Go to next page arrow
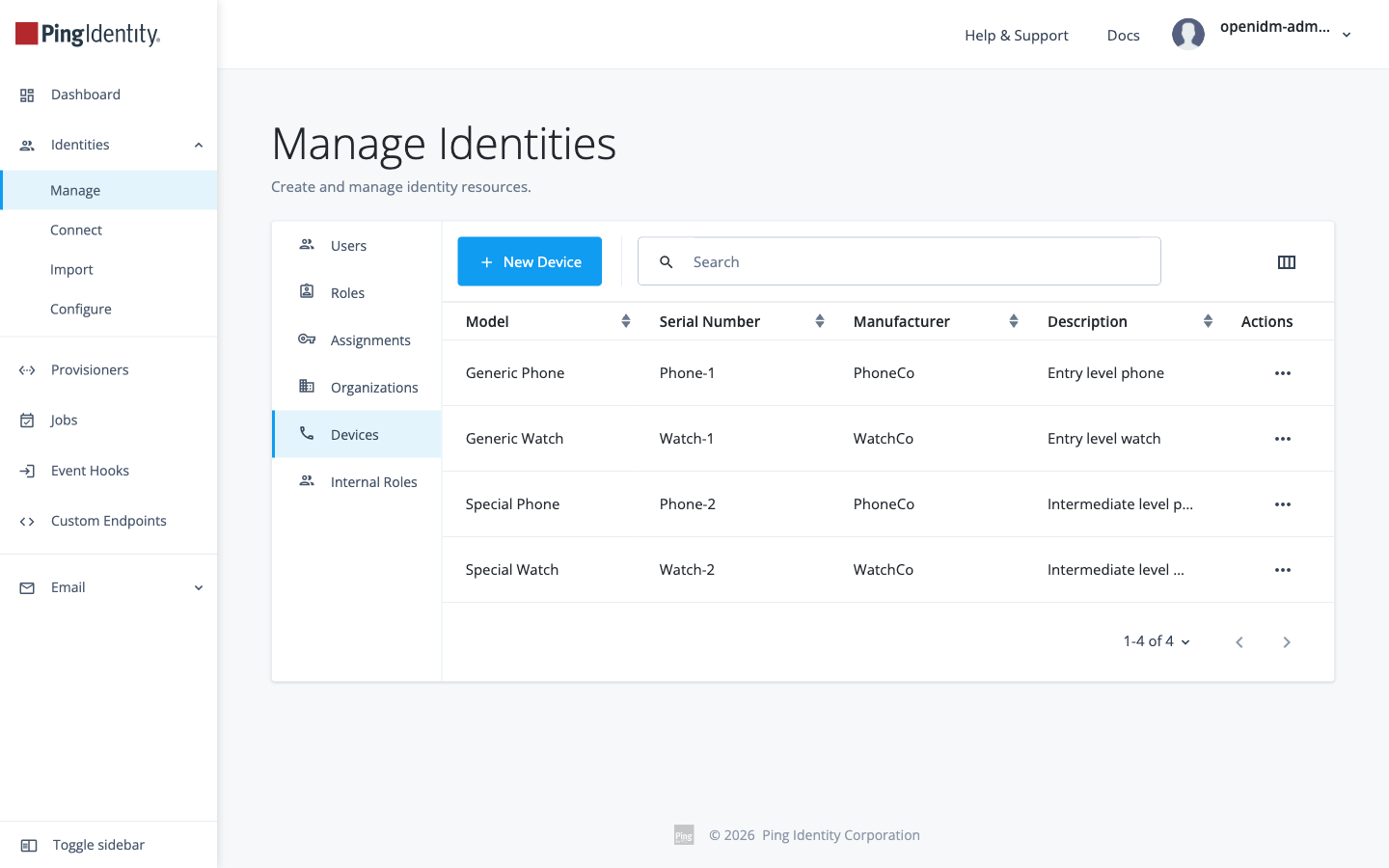Viewport: 1389px width, 868px height. tap(1286, 642)
